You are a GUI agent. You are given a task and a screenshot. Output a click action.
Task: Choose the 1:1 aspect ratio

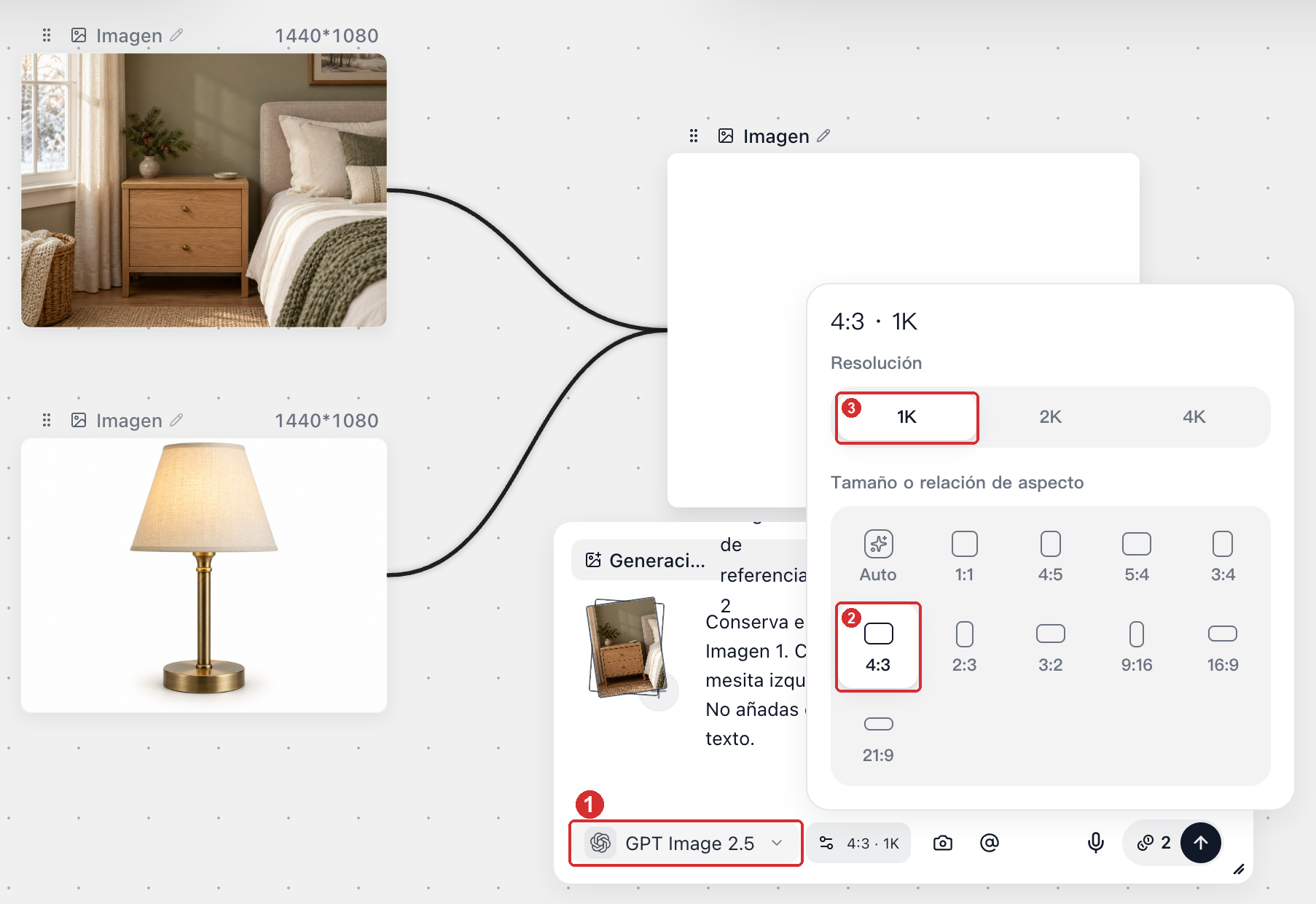(964, 557)
